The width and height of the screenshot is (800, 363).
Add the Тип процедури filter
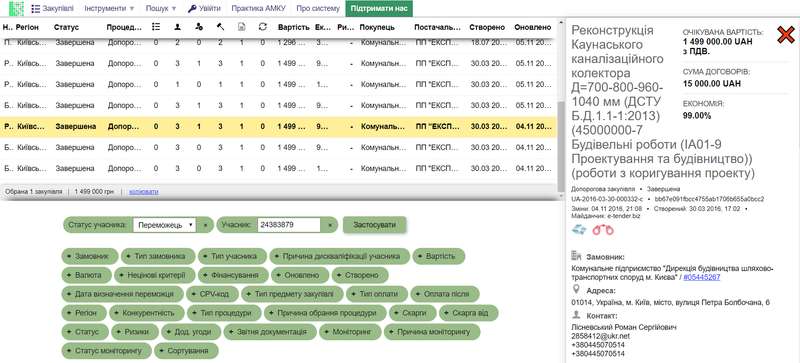coord(224,312)
